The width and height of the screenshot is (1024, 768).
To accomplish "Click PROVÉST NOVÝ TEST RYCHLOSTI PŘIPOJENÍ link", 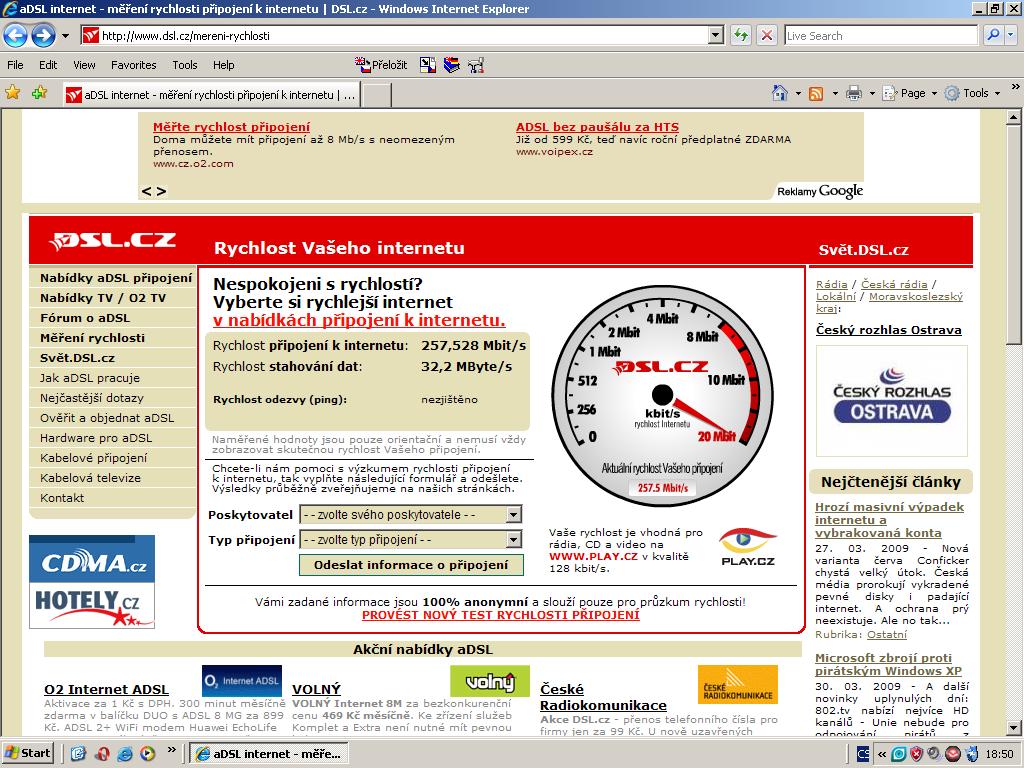I will point(500,615).
